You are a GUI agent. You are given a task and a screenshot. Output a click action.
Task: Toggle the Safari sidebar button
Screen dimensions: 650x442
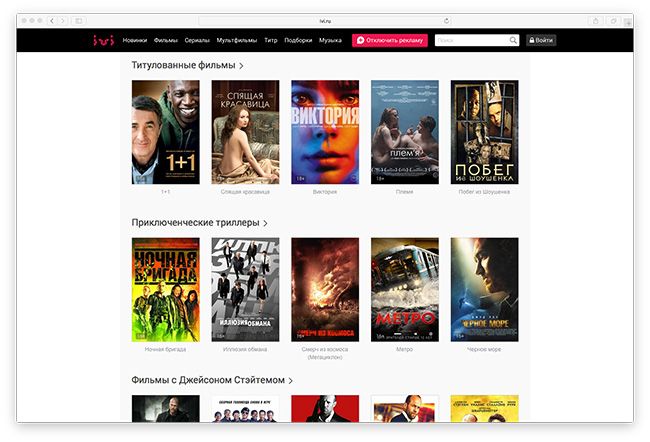pos(79,20)
